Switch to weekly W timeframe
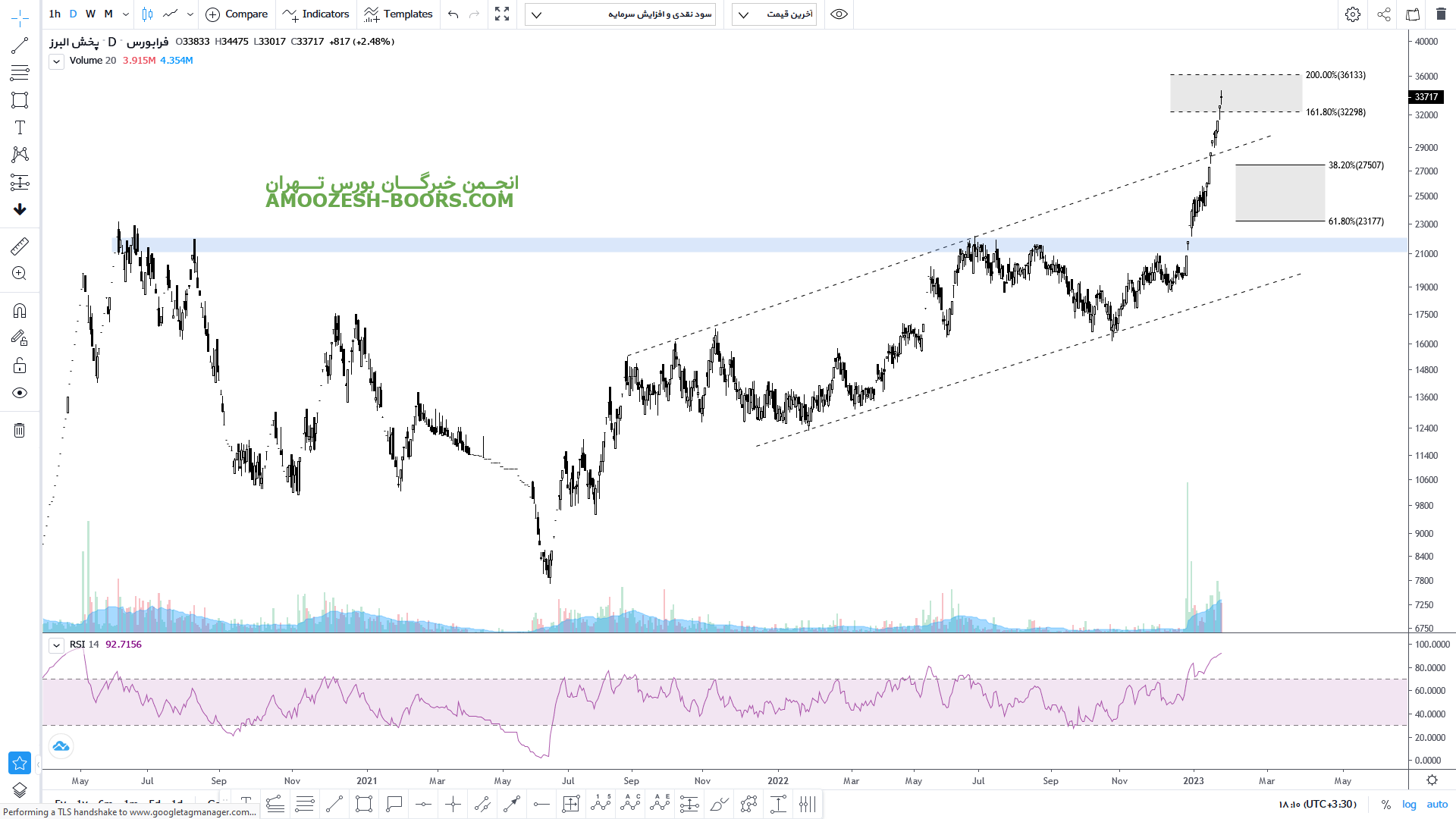1456x819 pixels. (90, 14)
